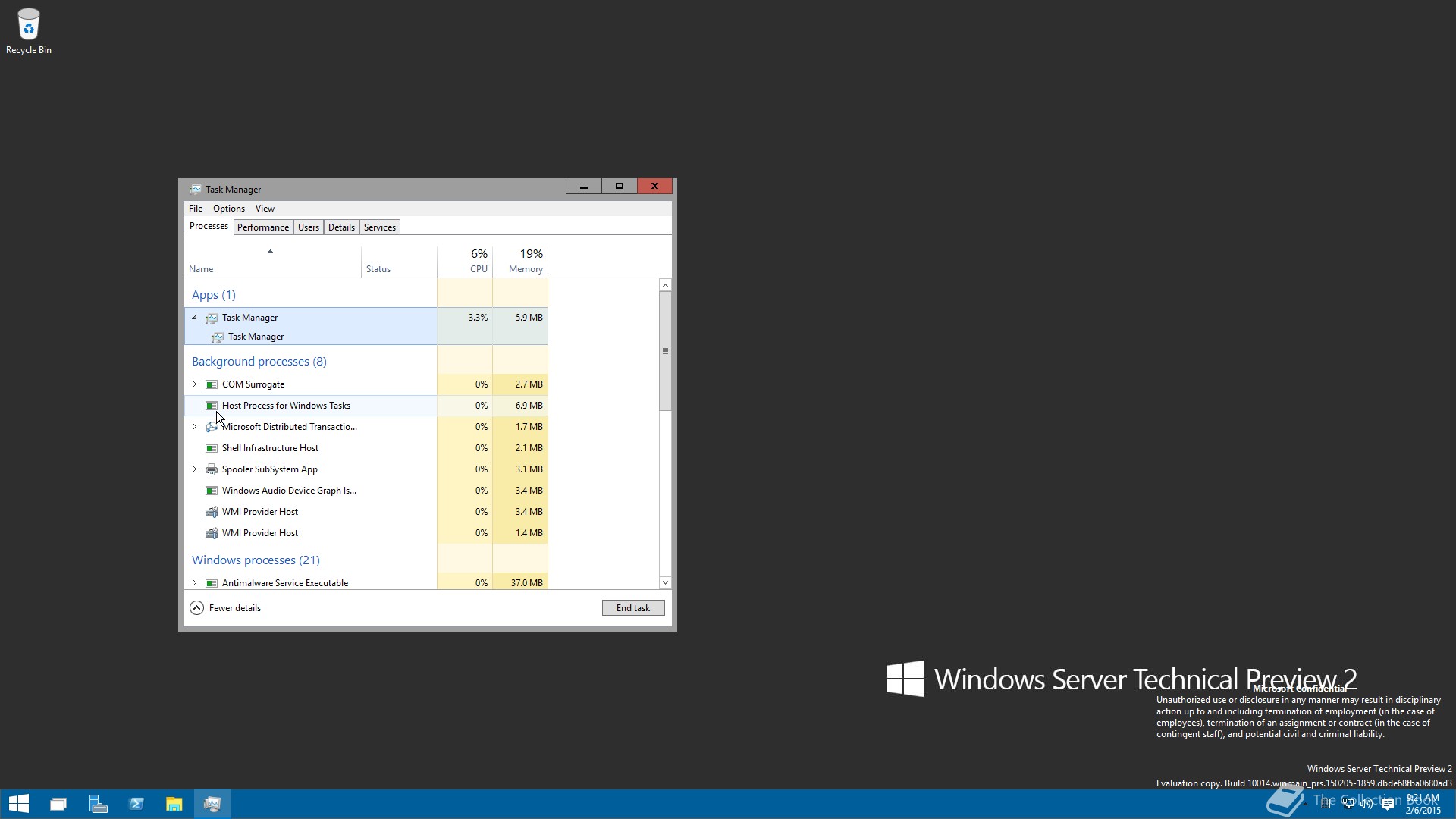Launch Windows PowerShell from the taskbar
This screenshot has width=1456, height=819.
tap(136, 804)
